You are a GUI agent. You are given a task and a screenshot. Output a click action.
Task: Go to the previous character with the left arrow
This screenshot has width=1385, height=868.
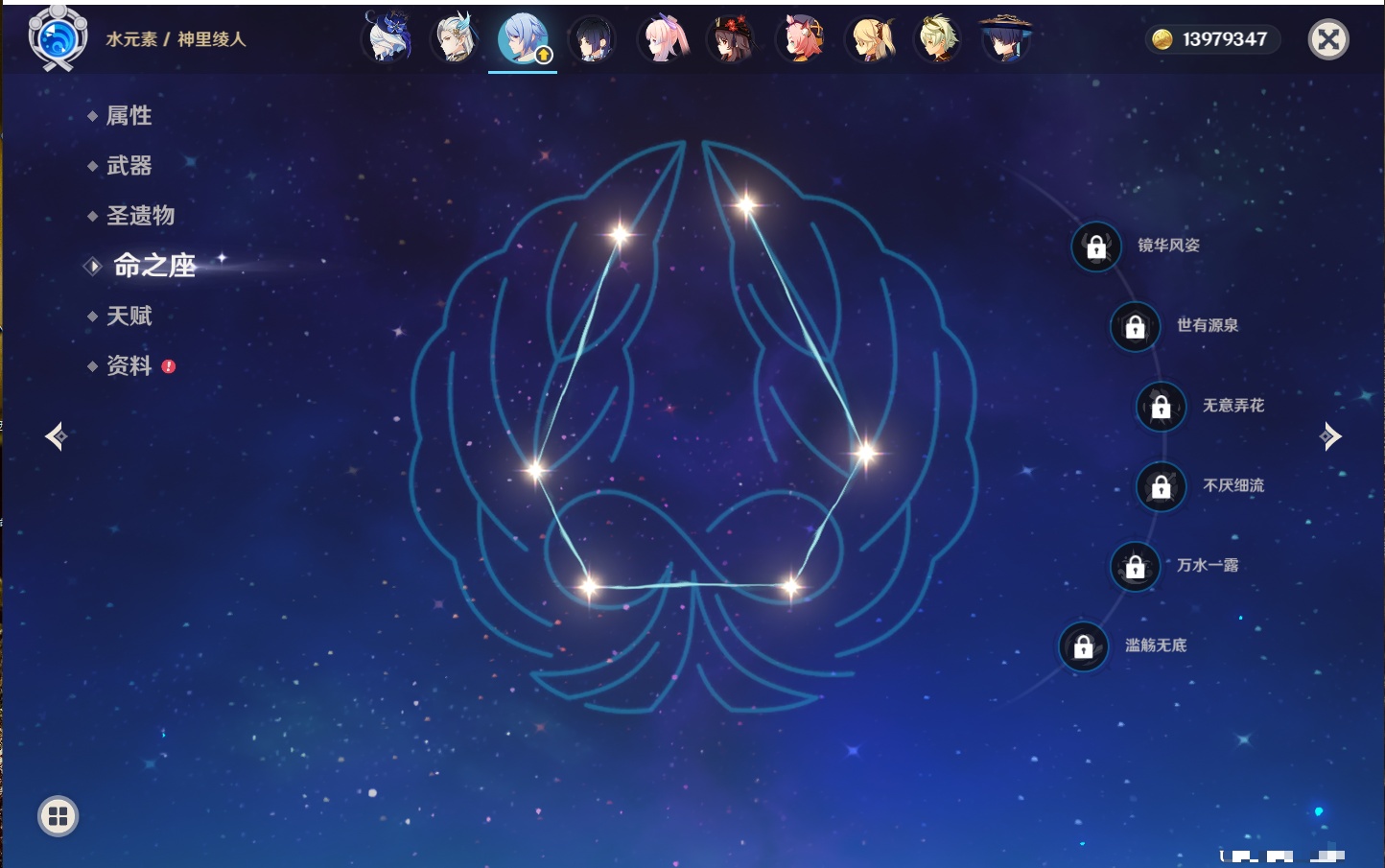pyautogui.click(x=56, y=436)
